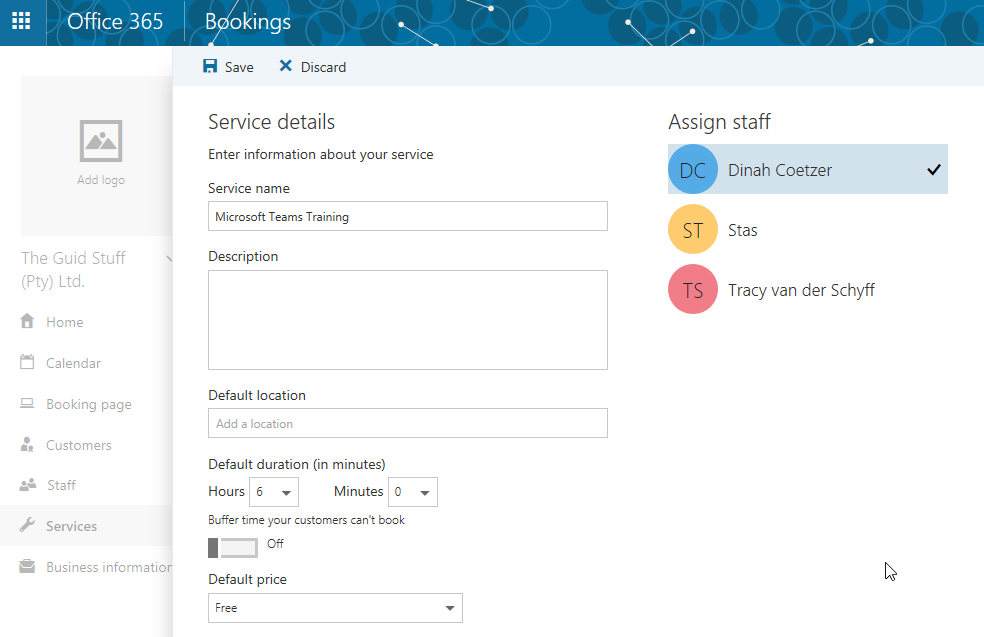Select Dinah Coetzer's DC avatar

click(692, 170)
